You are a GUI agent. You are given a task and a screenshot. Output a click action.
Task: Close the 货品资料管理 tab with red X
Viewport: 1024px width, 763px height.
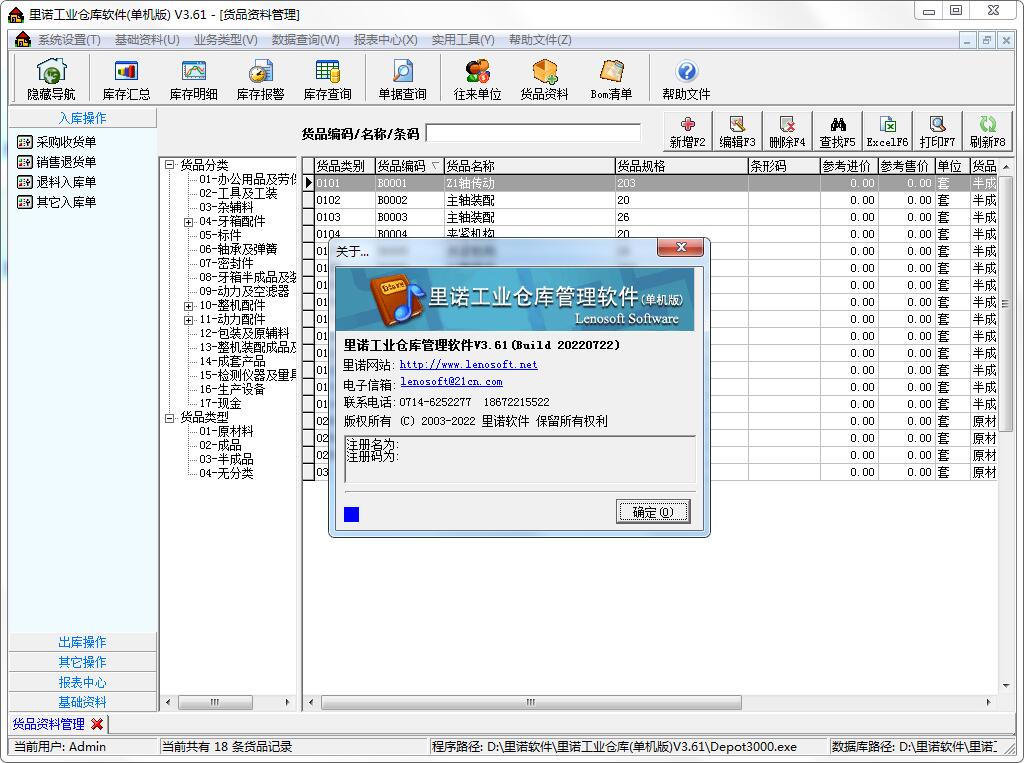[97, 724]
